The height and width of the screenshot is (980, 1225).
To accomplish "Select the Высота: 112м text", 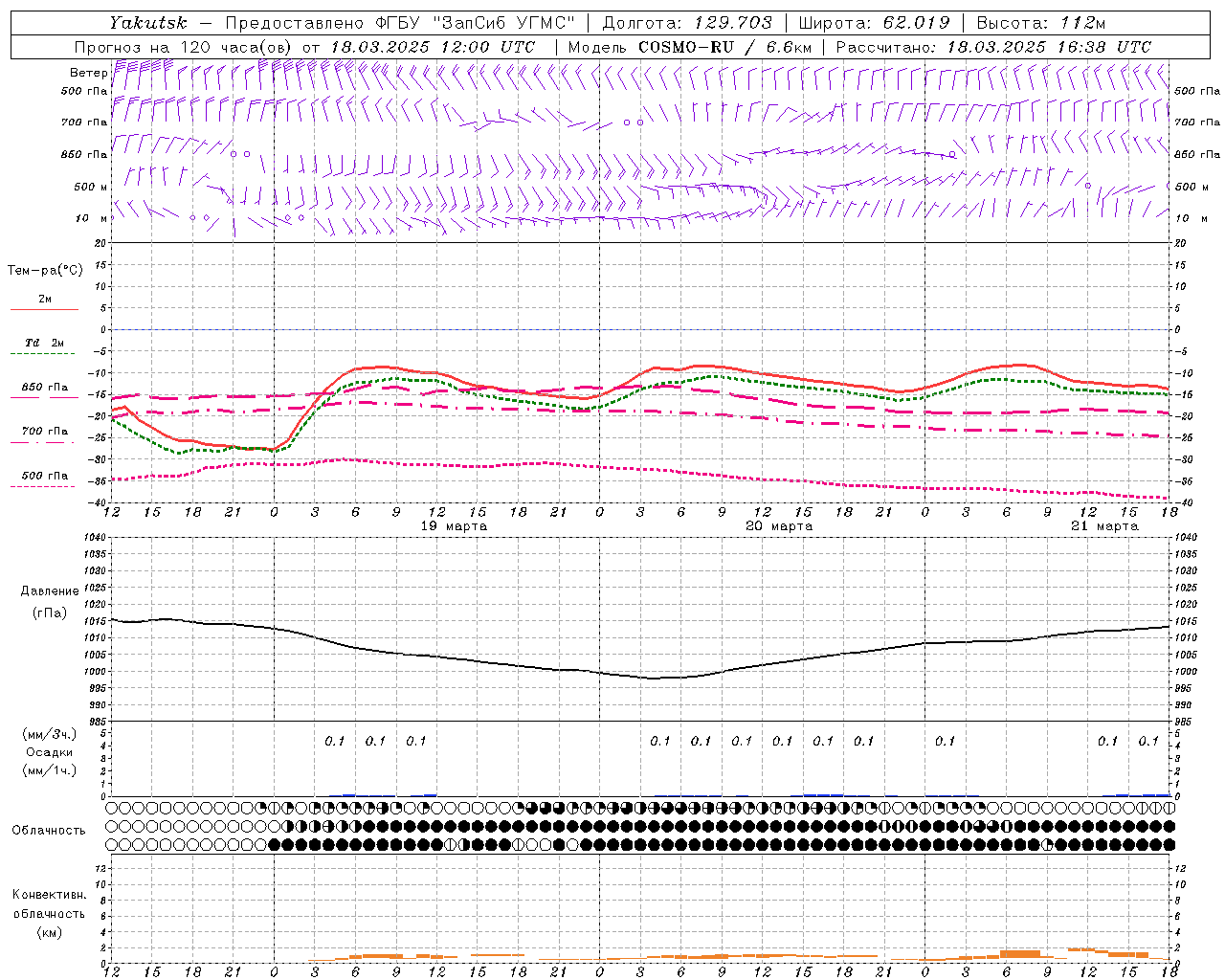I will [x=1040, y=23].
